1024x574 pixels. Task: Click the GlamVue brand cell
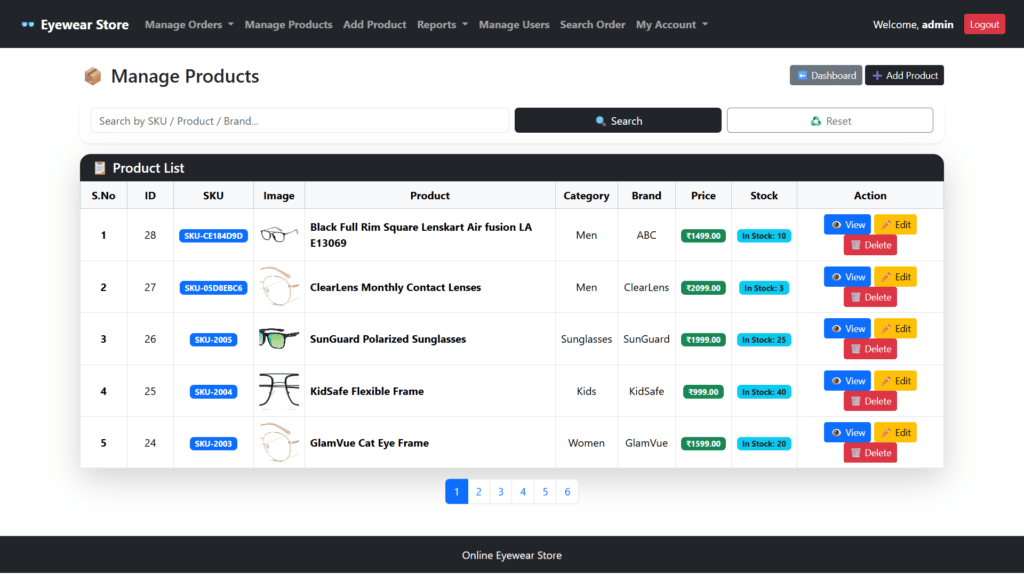click(647, 443)
